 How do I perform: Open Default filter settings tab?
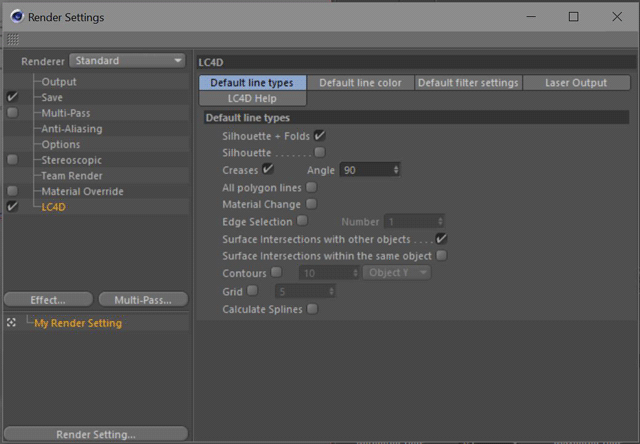(x=468, y=82)
